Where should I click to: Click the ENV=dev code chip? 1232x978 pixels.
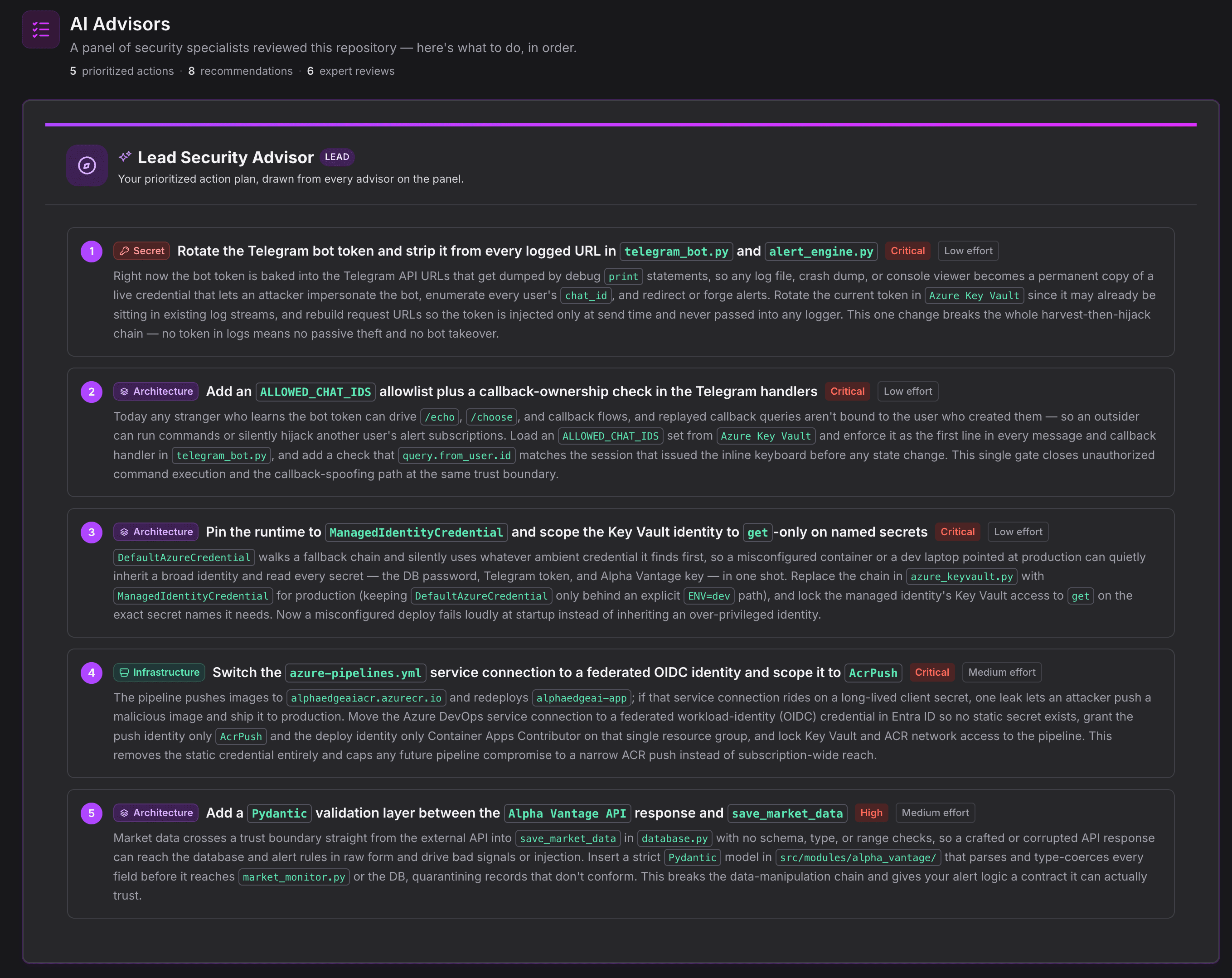[x=709, y=596]
